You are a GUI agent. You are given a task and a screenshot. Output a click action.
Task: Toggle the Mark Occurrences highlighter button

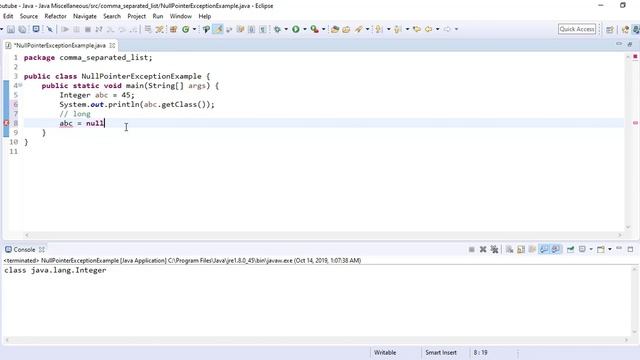218,29
